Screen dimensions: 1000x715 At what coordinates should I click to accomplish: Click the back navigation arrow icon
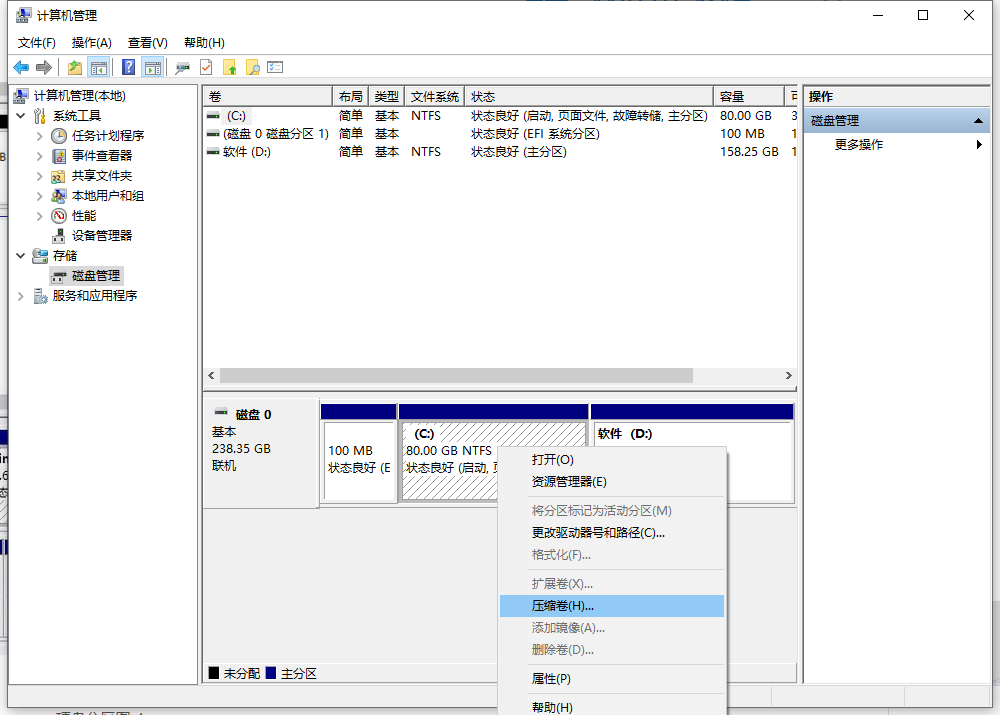pyautogui.click(x=21, y=66)
